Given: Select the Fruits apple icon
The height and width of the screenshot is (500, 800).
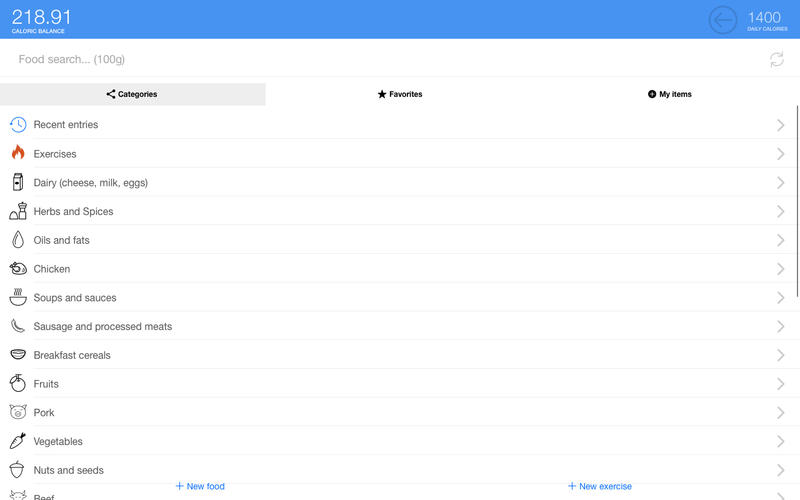Looking at the screenshot, I should click(18, 384).
